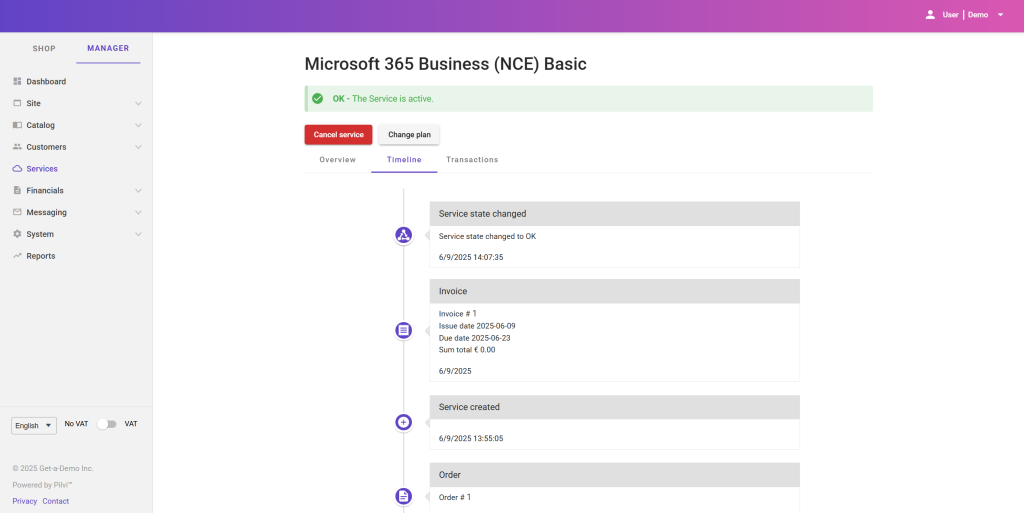Click the Services cloud icon
Image resolution: width=1024 pixels, height=513 pixels.
17,169
